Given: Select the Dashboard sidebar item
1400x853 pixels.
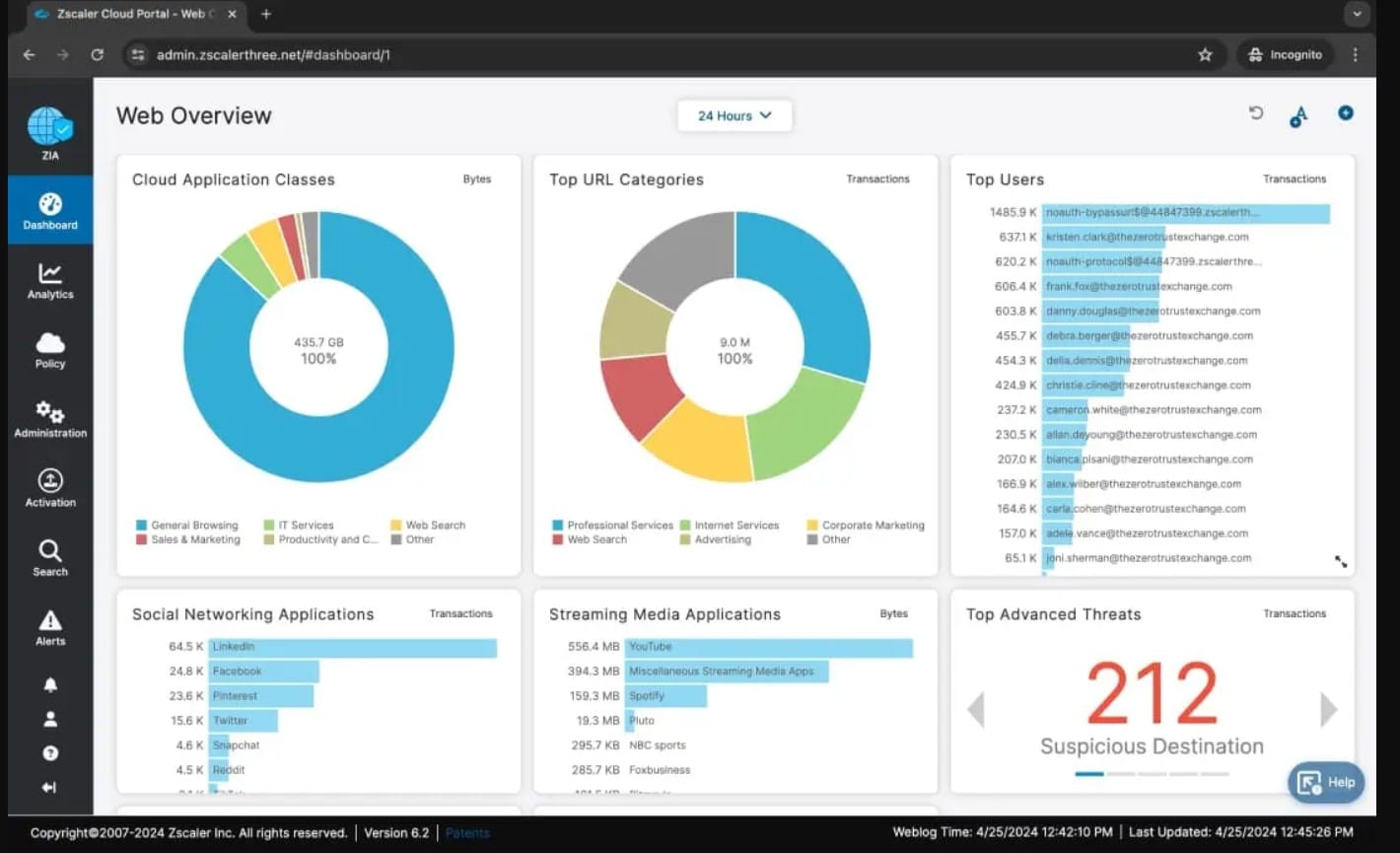Looking at the screenshot, I should [x=50, y=210].
